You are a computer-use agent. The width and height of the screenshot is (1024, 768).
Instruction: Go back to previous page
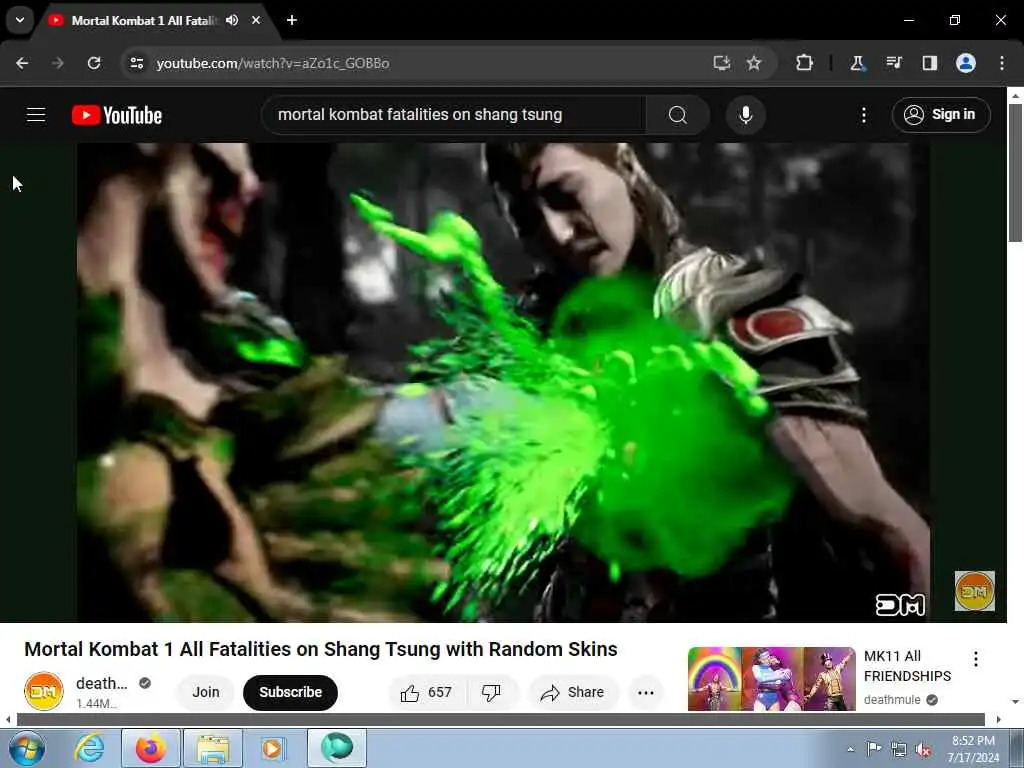(22, 63)
